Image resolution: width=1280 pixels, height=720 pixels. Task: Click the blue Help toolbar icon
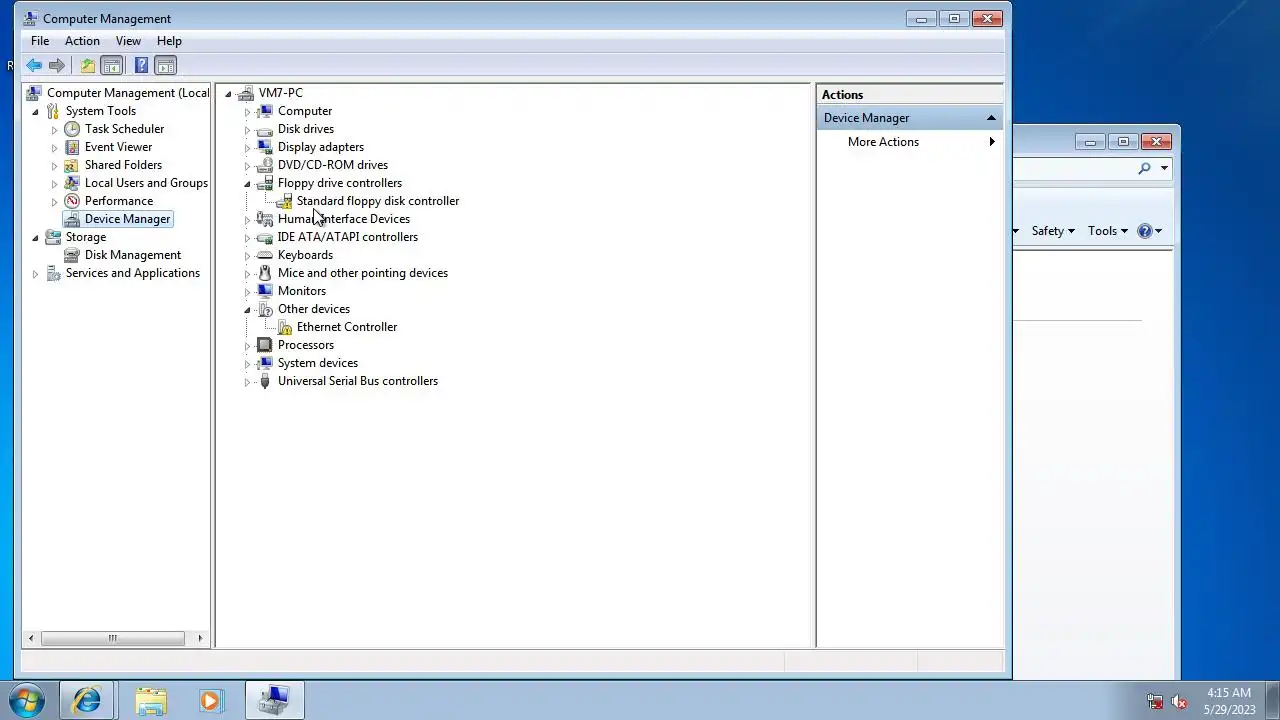(141, 66)
